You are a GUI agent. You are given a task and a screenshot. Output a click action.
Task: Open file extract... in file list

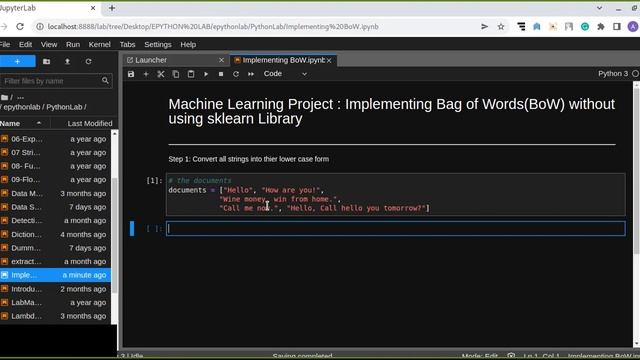tap(56, 261)
